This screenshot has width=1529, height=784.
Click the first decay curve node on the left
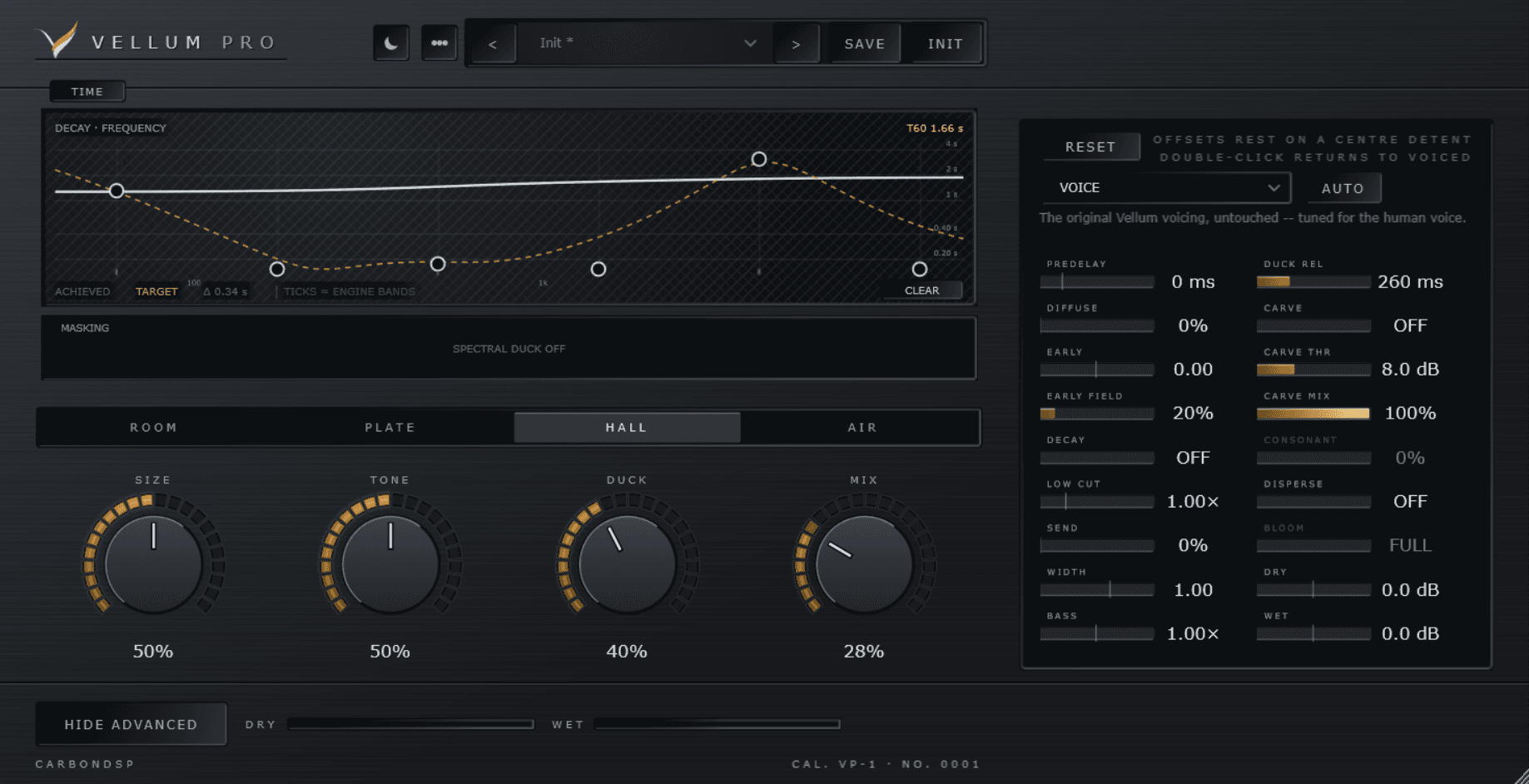117,191
